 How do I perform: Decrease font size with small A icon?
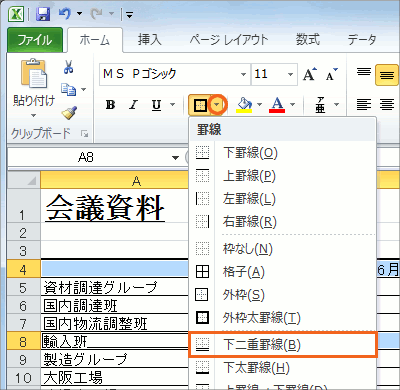tap(331, 74)
